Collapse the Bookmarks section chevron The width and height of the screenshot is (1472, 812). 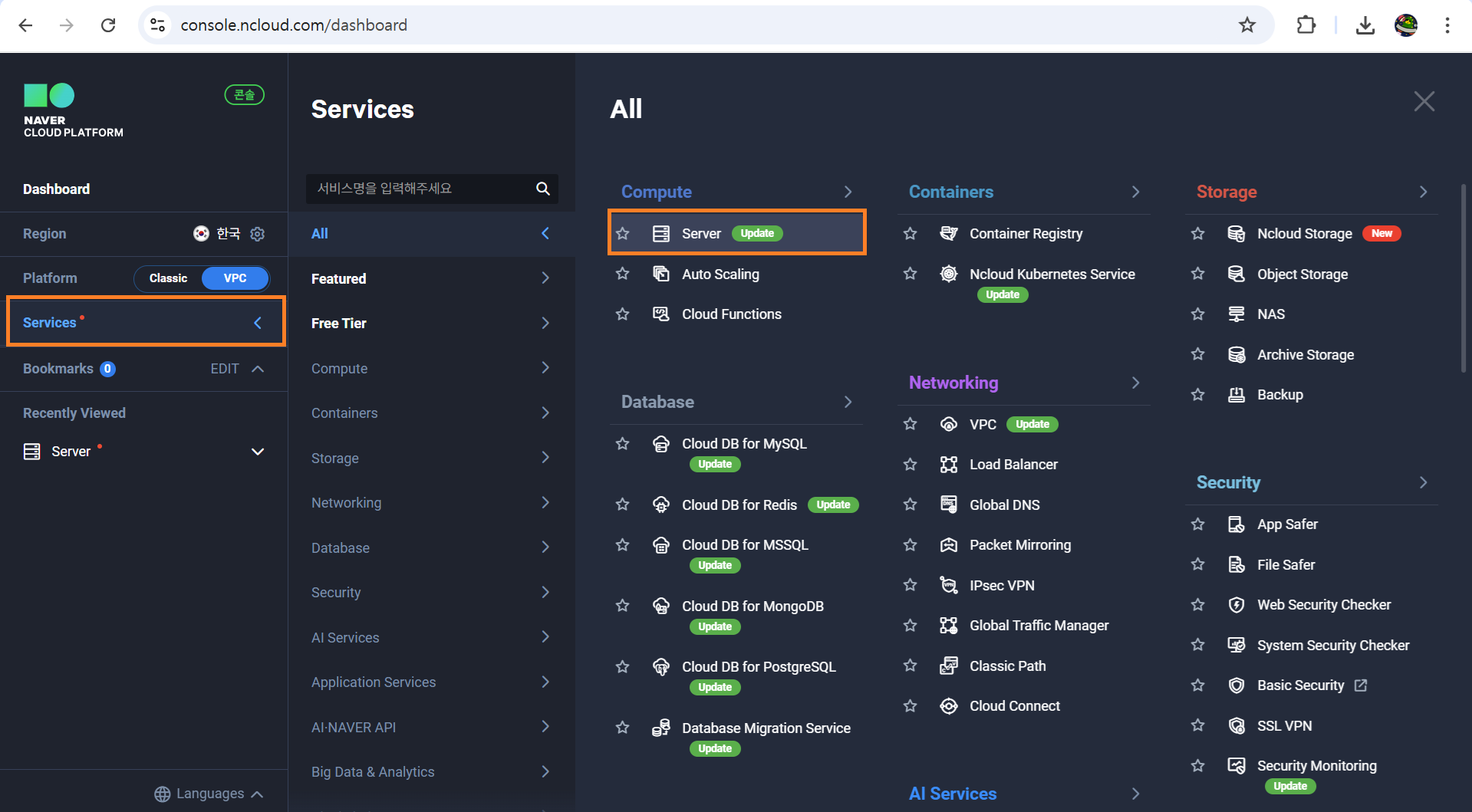pyautogui.click(x=258, y=369)
